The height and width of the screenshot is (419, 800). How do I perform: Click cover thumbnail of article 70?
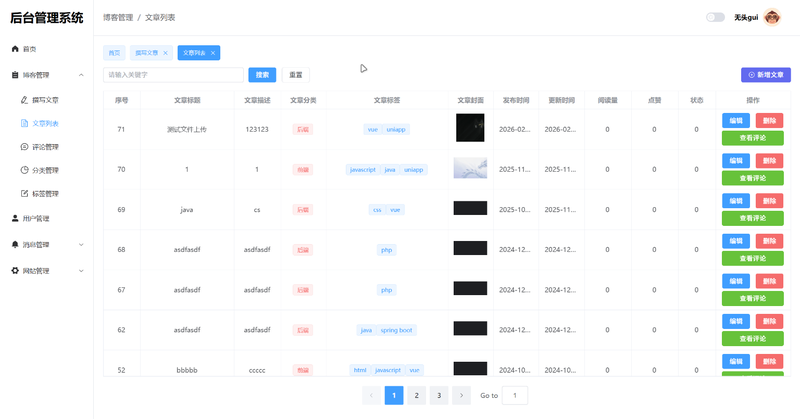click(x=470, y=168)
